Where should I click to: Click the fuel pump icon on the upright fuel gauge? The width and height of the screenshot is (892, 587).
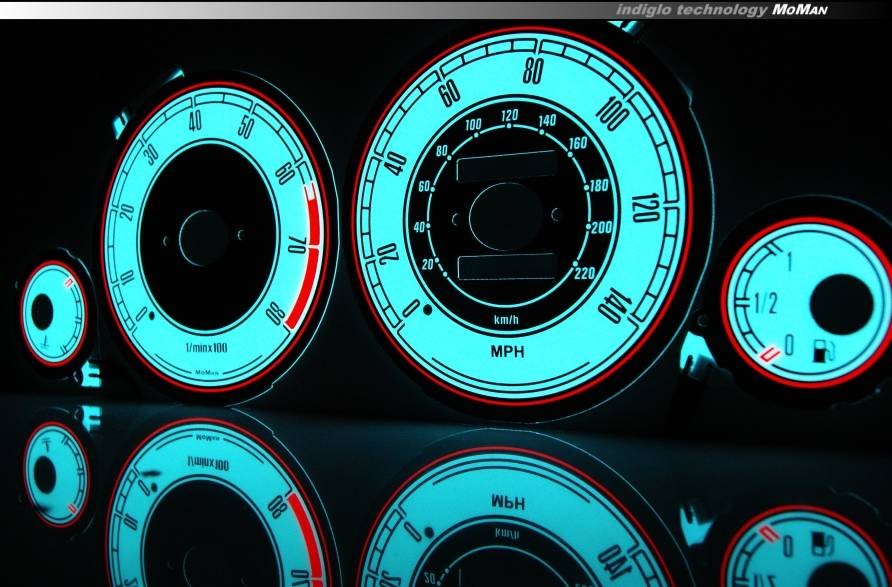[x=824, y=351]
